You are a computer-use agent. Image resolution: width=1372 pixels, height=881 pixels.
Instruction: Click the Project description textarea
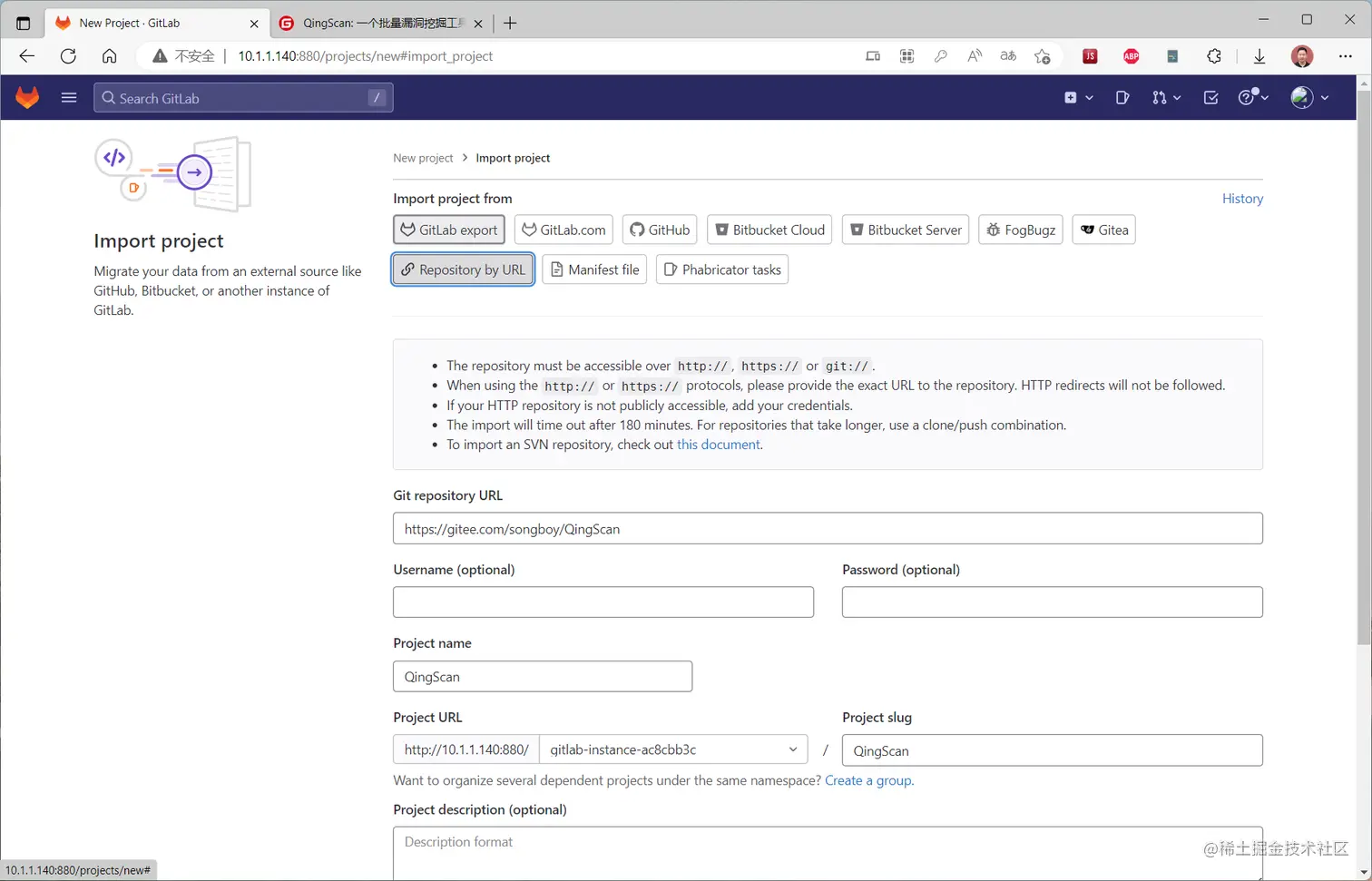pos(828,853)
